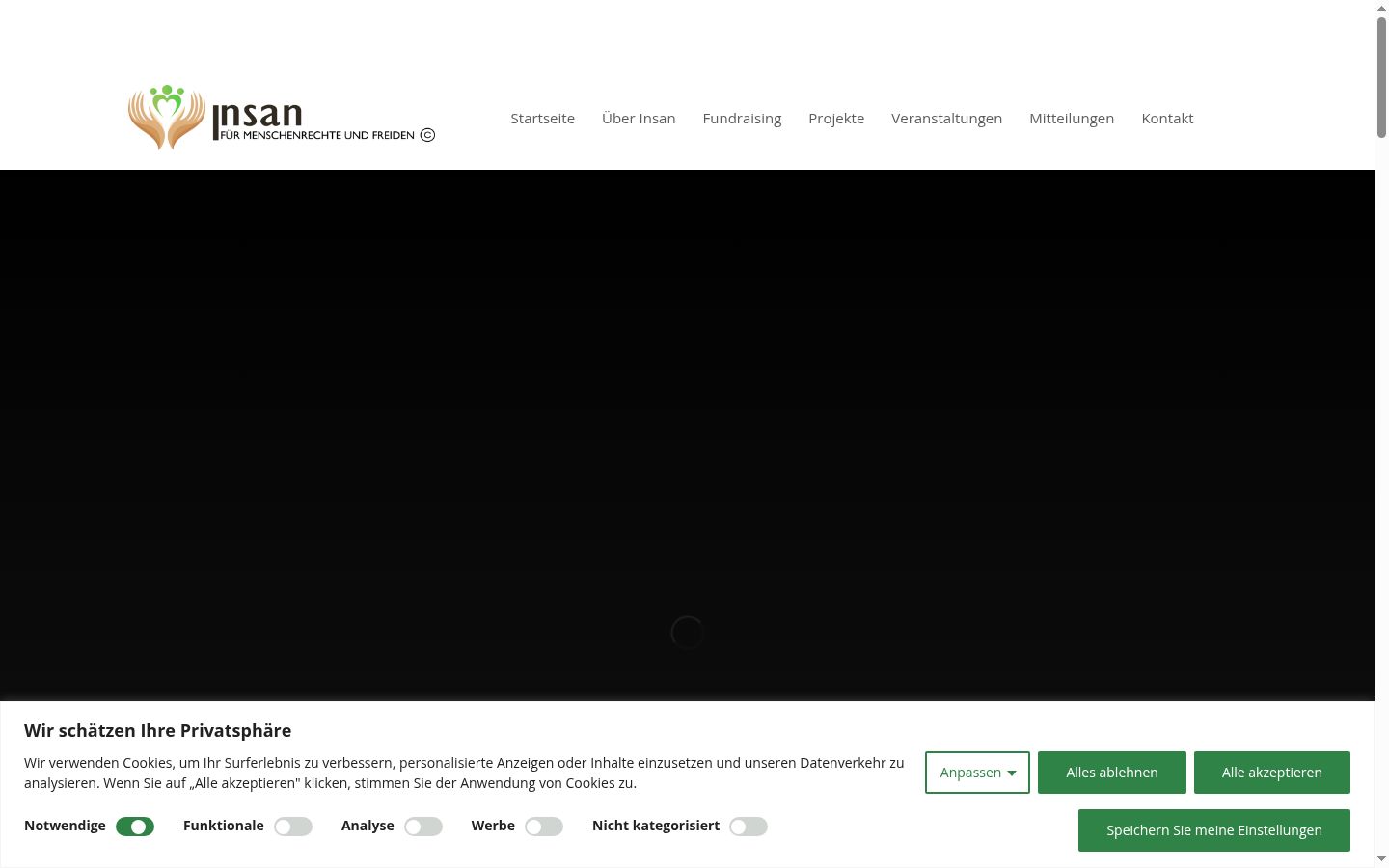Enable the Analyse cookies switch
1389x868 pixels.
pos(423,827)
